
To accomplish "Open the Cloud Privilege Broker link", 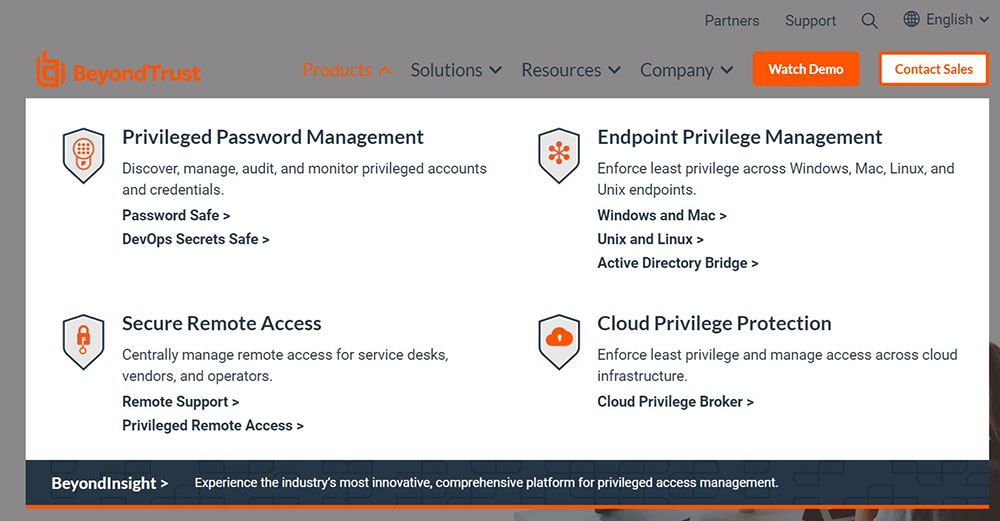I will click(675, 401).
